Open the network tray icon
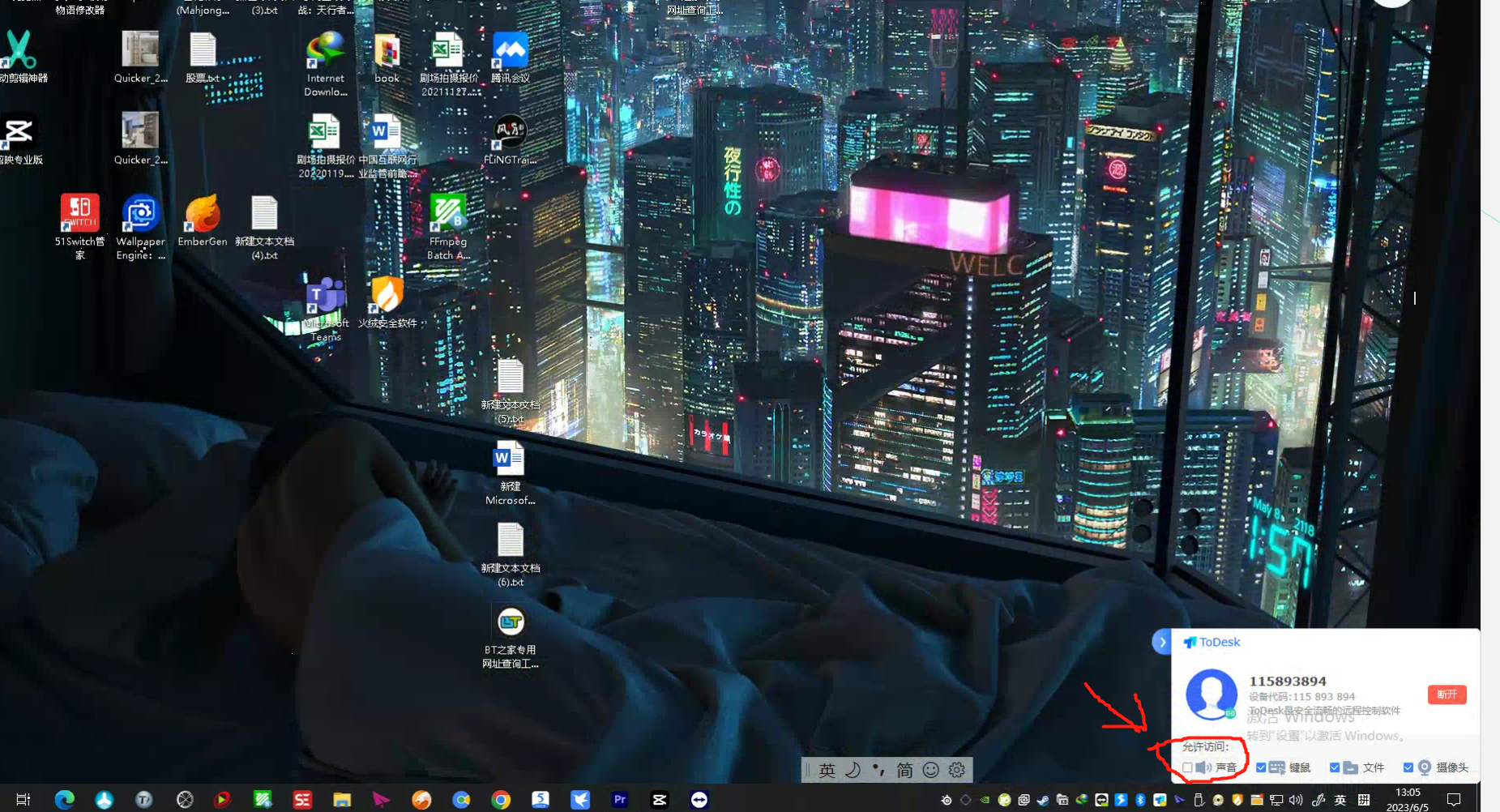The width and height of the screenshot is (1500, 812). [1276, 800]
